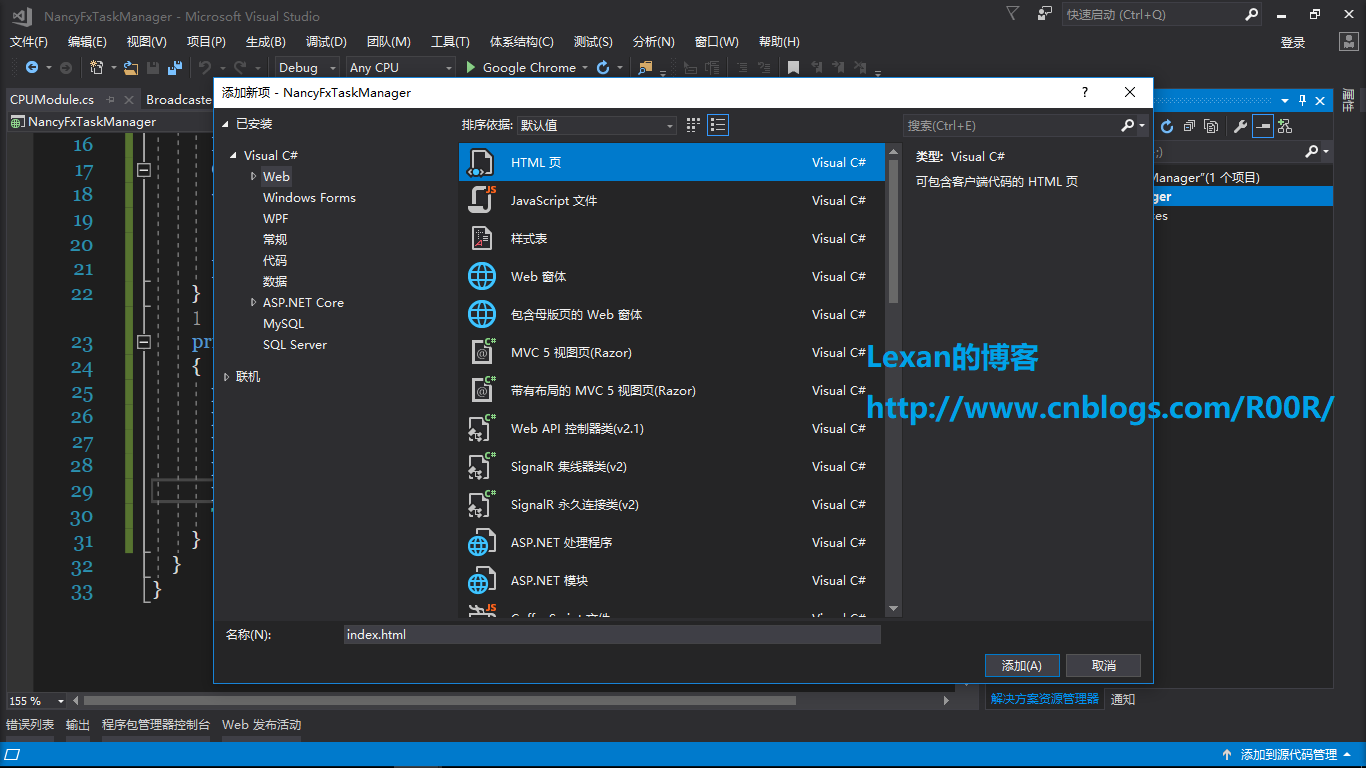
Task: Click the template list vertical scrollbar
Action: tap(893, 379)
